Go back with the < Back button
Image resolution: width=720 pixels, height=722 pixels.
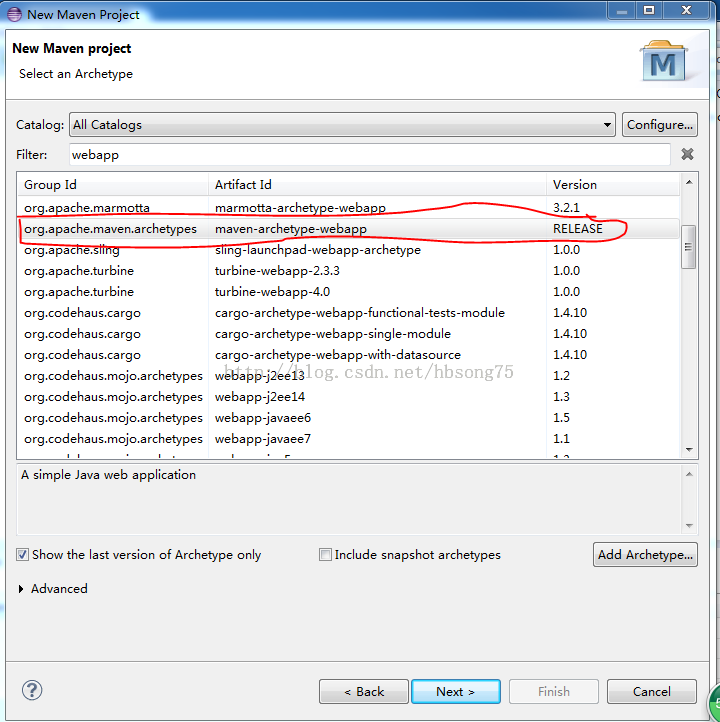[x=364, y=691]
